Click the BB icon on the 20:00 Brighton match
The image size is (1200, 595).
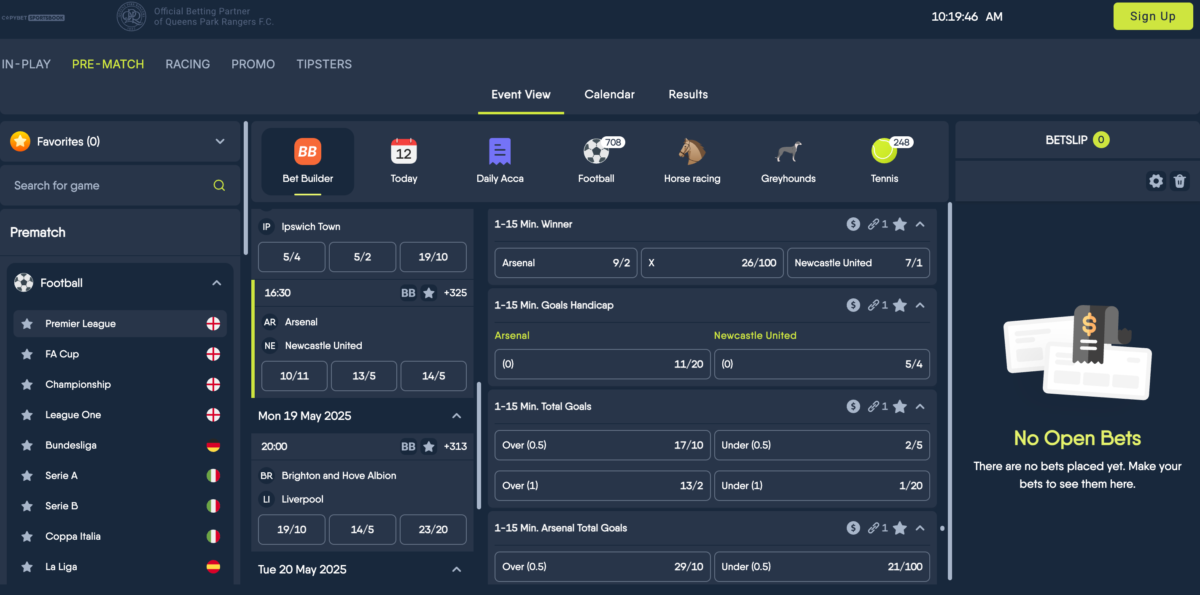coord(408,447)
